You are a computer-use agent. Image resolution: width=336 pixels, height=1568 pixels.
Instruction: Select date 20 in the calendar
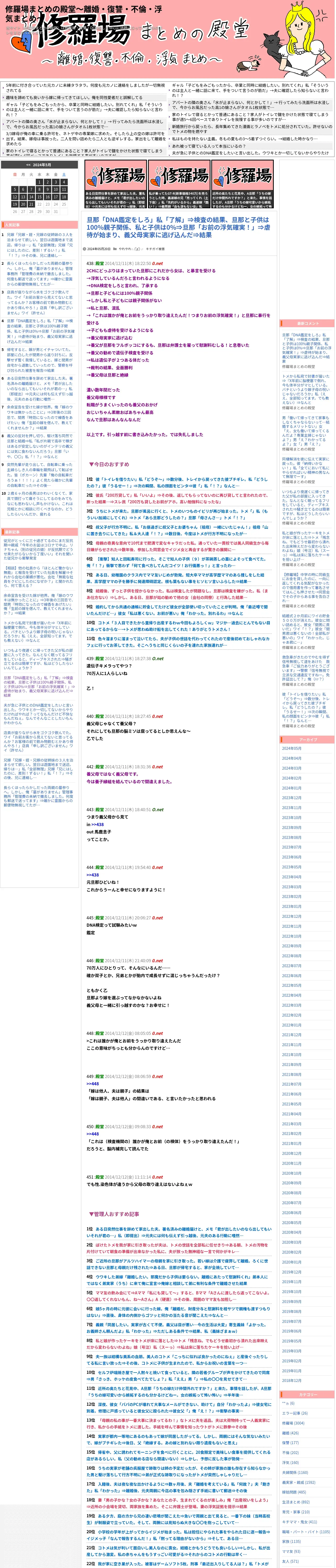pyautogui.click(x=23, y=205)
